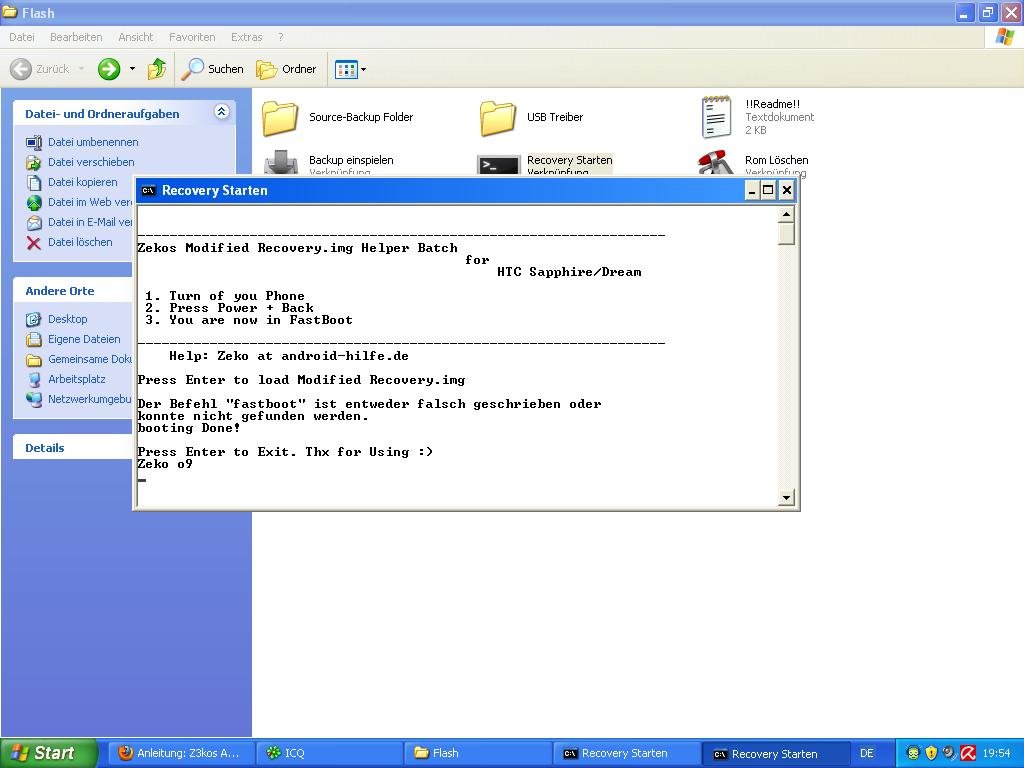This screenshot has height=768, width=1024.
Task: Click the red antivirus tray icon
Action: coord(968,753)
